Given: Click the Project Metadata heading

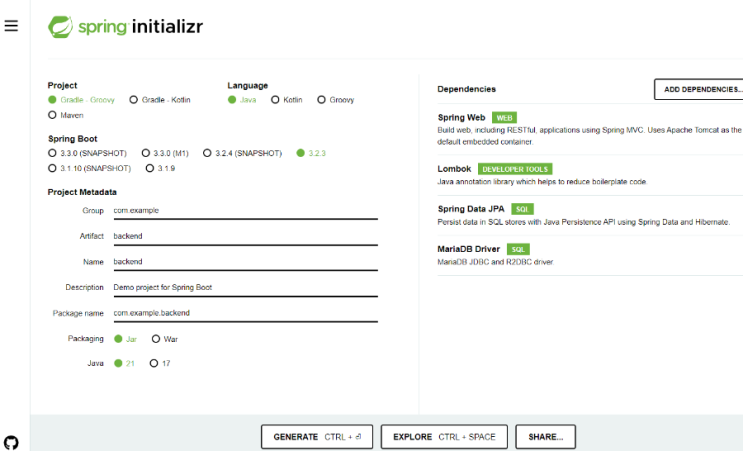Looking at the screenshot, I should click(x=82, y=192).
